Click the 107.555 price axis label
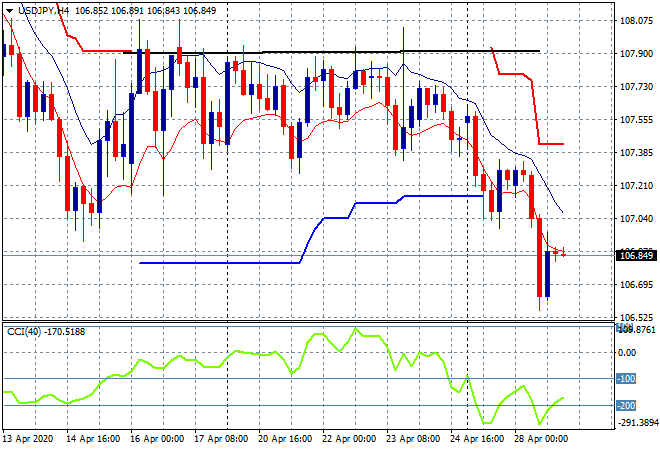This screenshot has width=660, height=450. [x=636, y=120]
